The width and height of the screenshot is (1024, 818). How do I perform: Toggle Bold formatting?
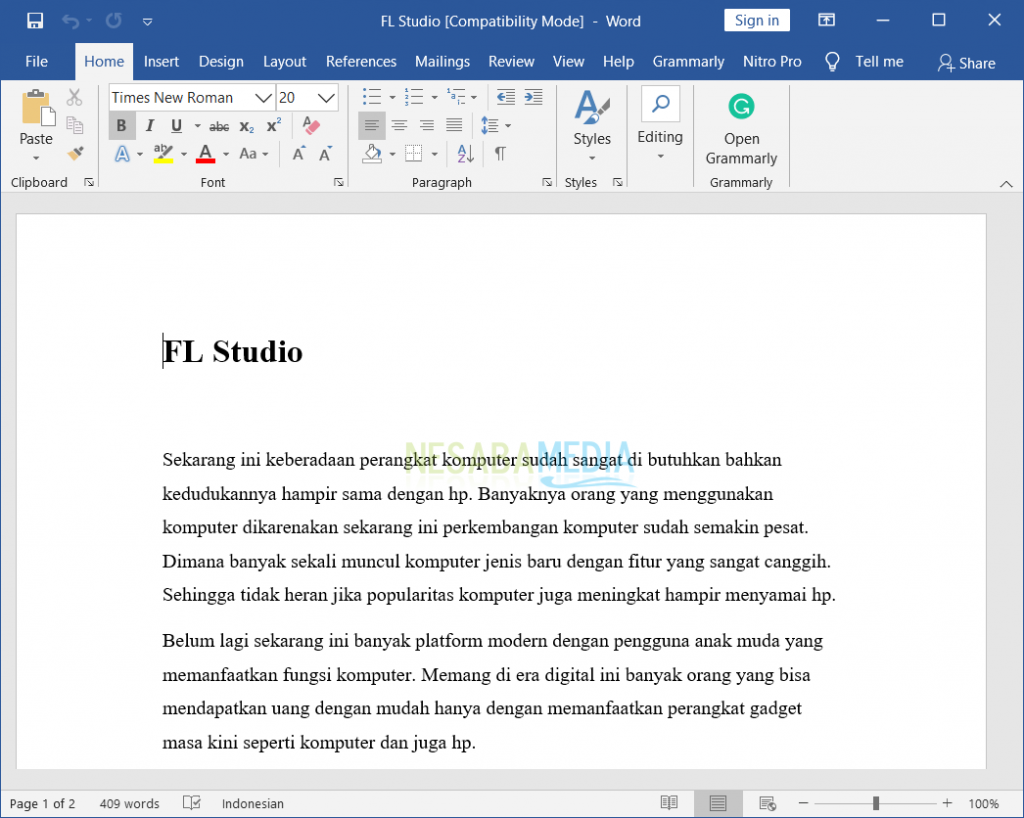point(121,125)
